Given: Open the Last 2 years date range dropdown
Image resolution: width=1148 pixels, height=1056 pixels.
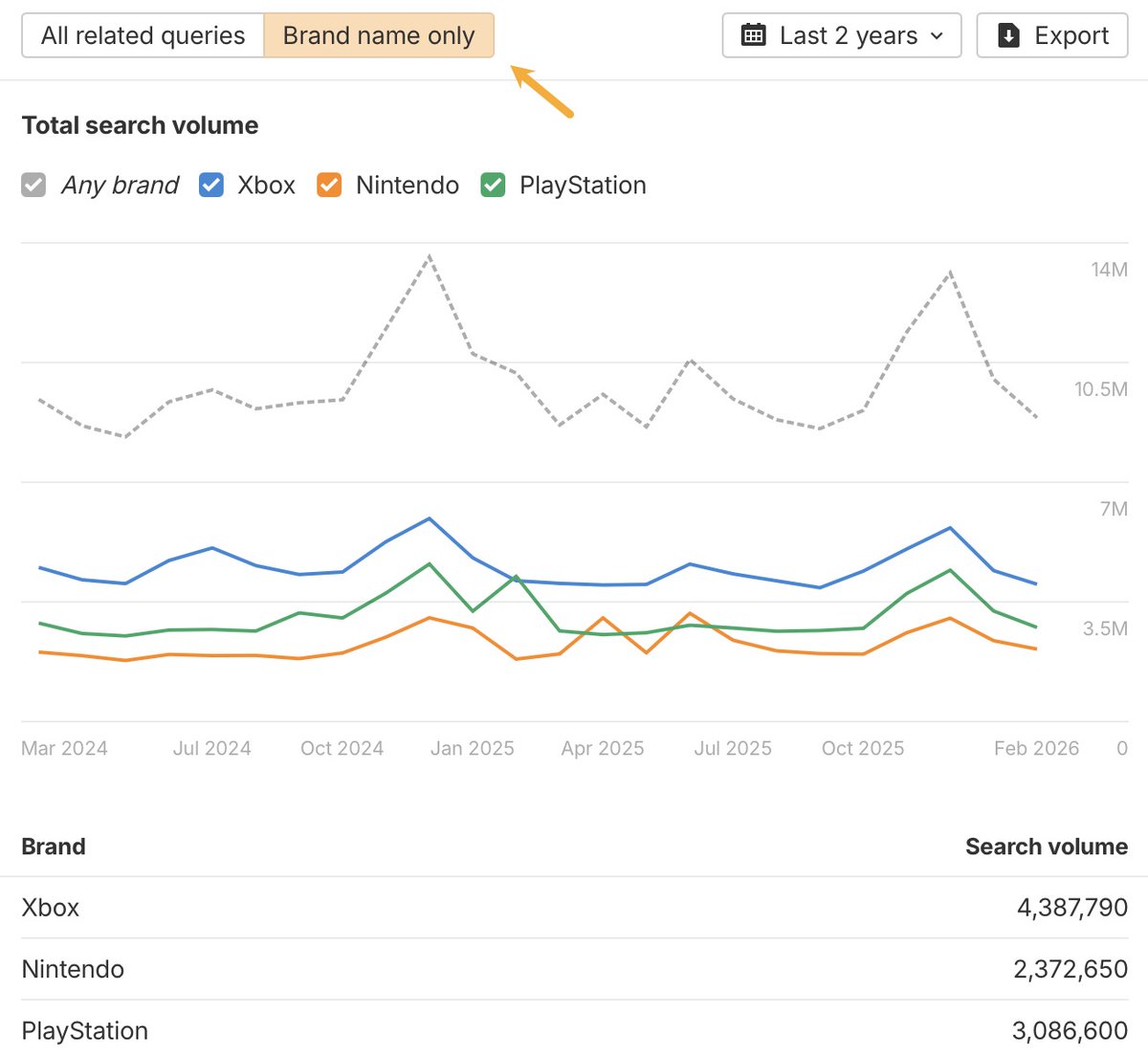Looking at the screenshot, I should [841, 34].
